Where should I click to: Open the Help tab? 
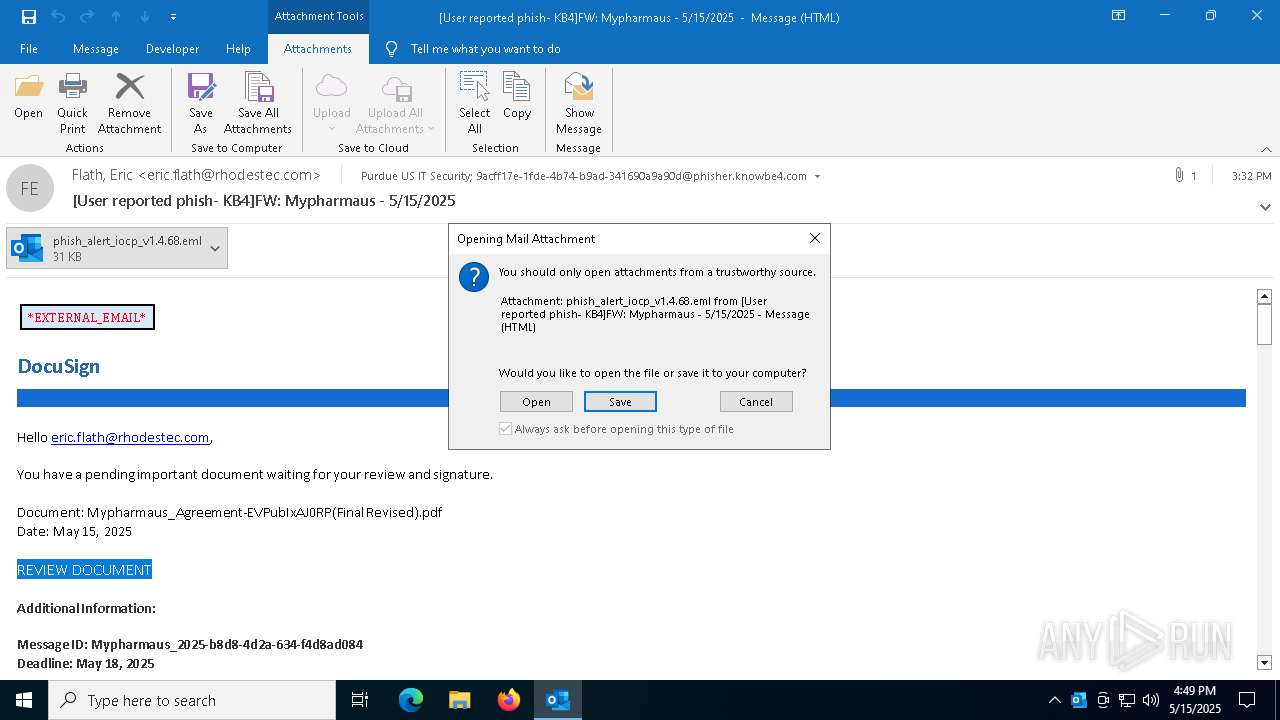click(238, 49)
